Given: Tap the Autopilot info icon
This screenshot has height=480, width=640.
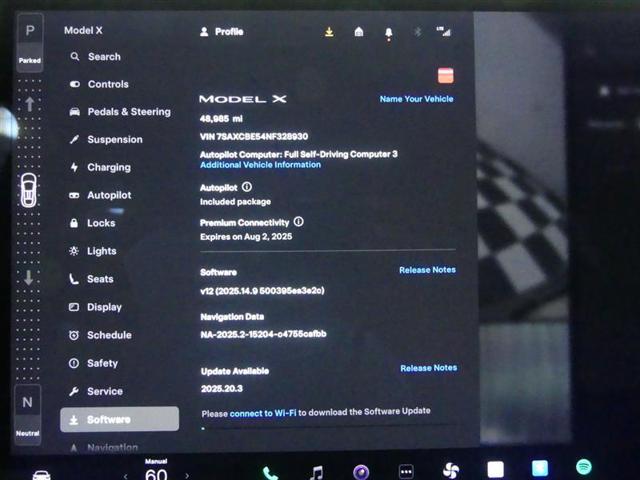Looking at the screenshot, I should click(x=247, y=187).
